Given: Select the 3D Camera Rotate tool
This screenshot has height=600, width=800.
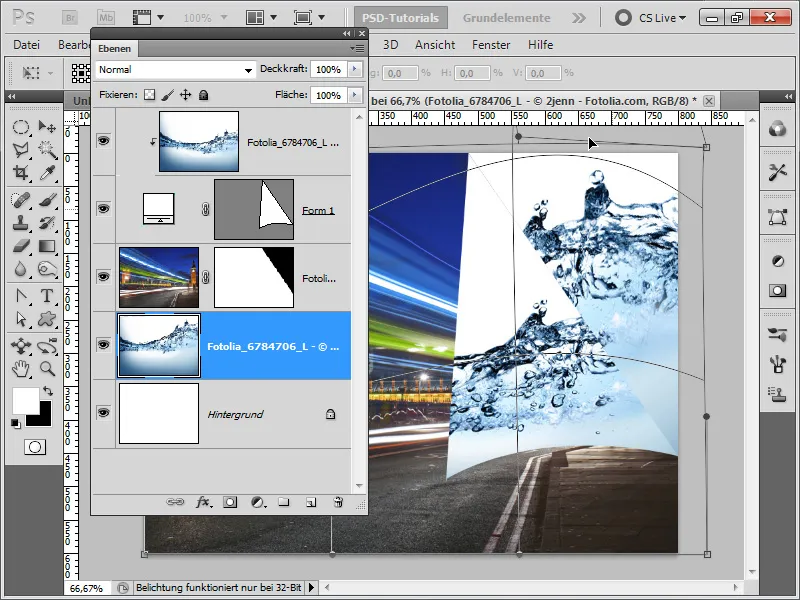Looking at the screenshot, I should point(47,346).
